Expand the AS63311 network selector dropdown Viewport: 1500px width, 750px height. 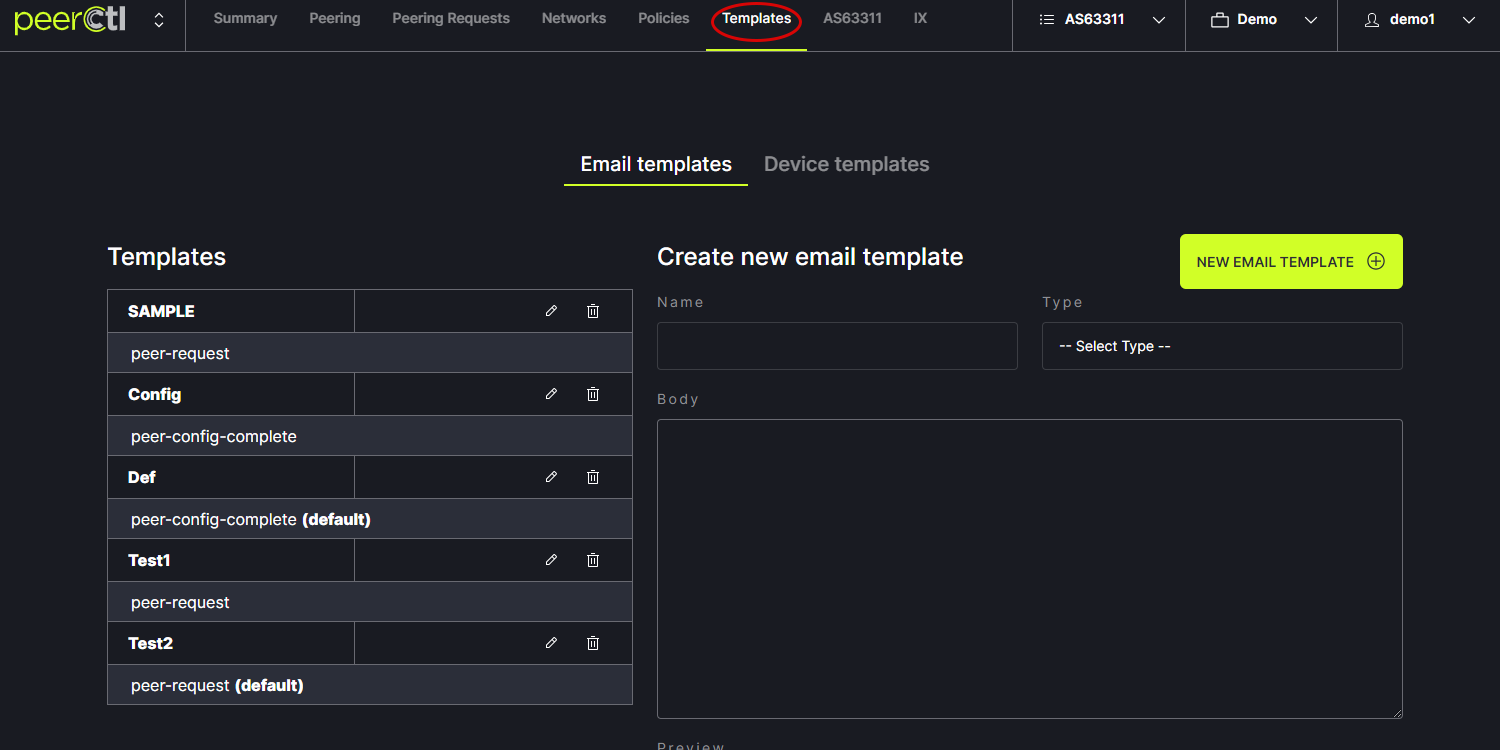click(x=1099, y=20)
